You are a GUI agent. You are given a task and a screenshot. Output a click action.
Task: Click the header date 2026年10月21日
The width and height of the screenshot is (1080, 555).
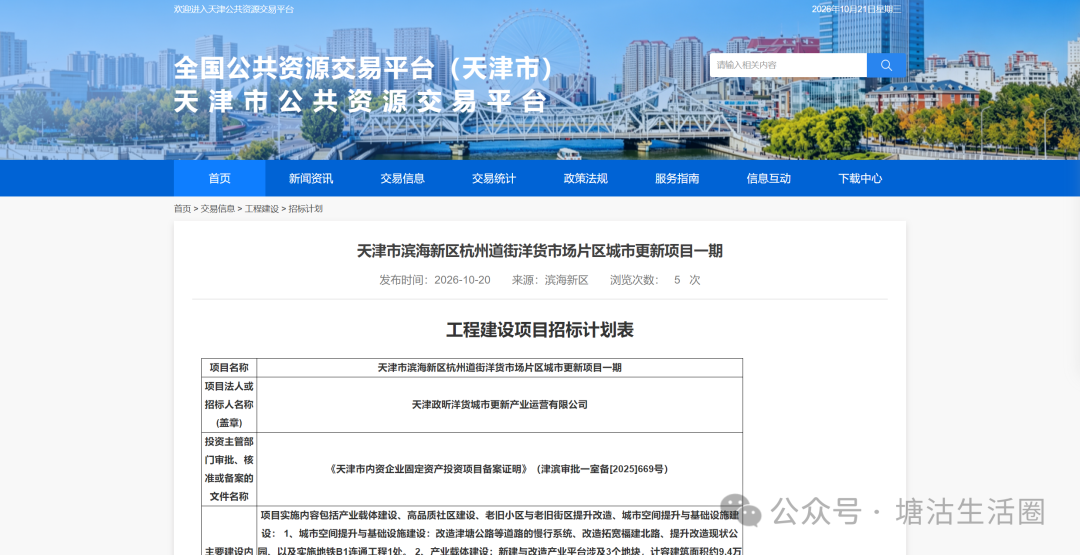pos(856,9)
